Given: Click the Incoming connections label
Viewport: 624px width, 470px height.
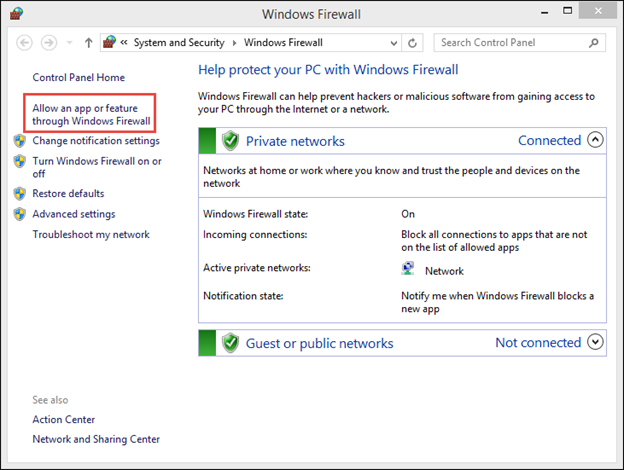Looking at the screenshot, I should [255, 235].
